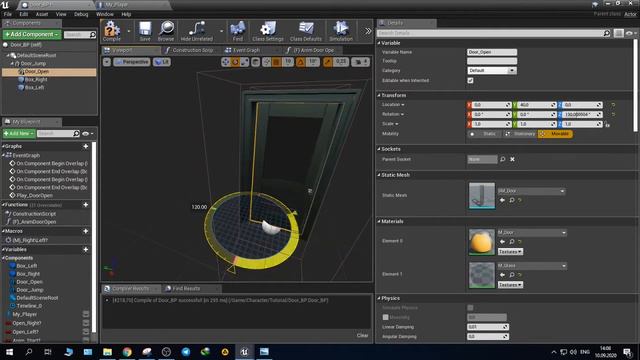Add a new graph with plus
Viewport: 640px width, 360px height.
(x=86, y=146)
